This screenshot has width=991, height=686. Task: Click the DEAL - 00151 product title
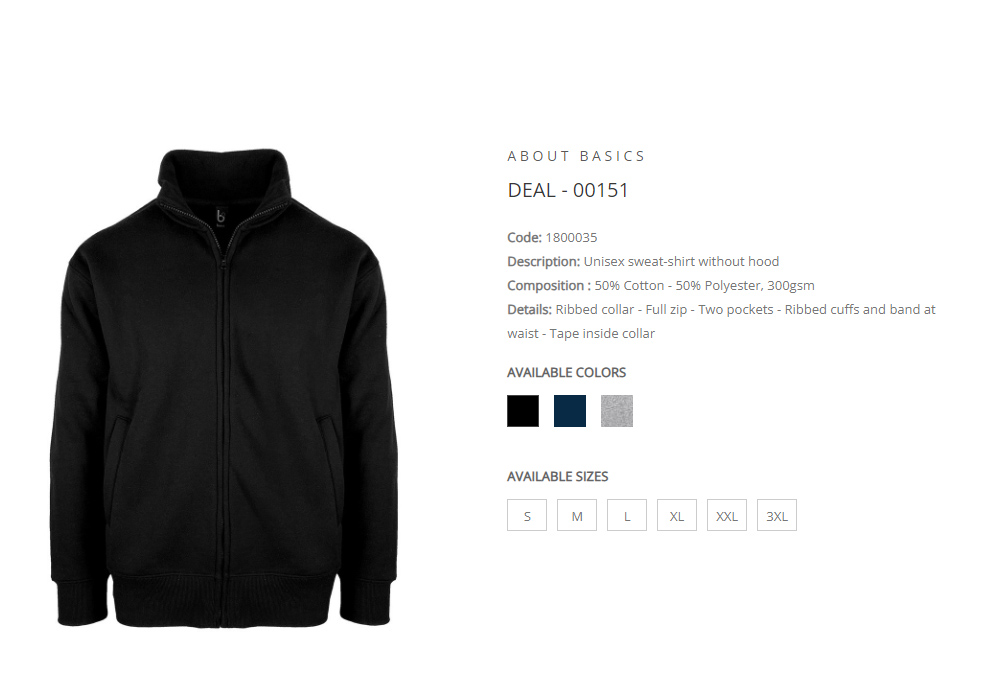tap(568, 190)
